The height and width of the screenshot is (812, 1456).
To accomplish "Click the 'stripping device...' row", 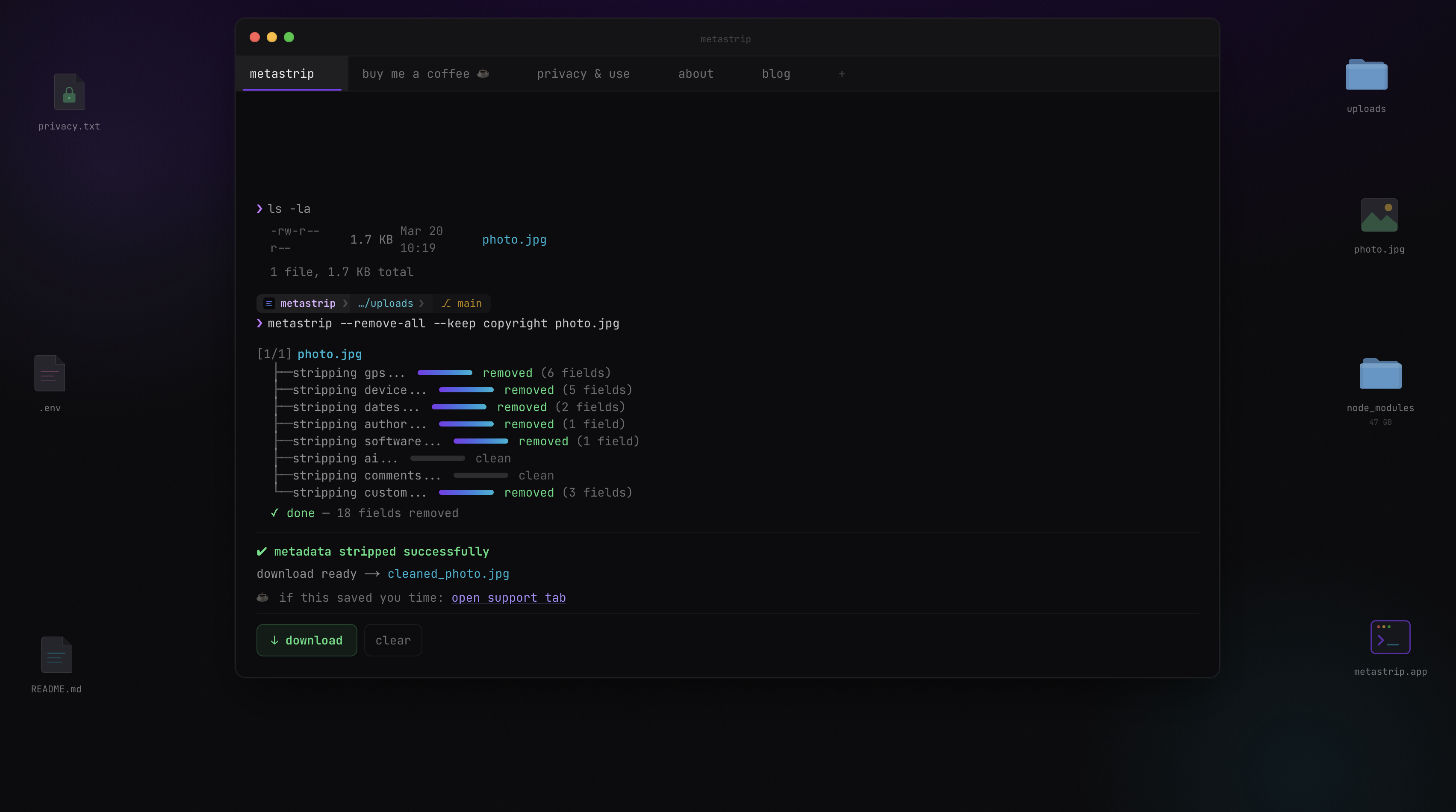I will [x=454, y=390].
